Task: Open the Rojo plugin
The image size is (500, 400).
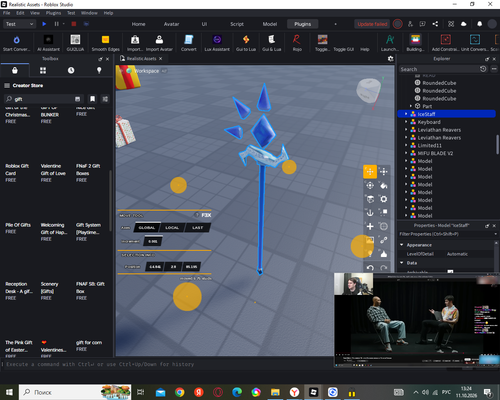Action: pos(297,43)
